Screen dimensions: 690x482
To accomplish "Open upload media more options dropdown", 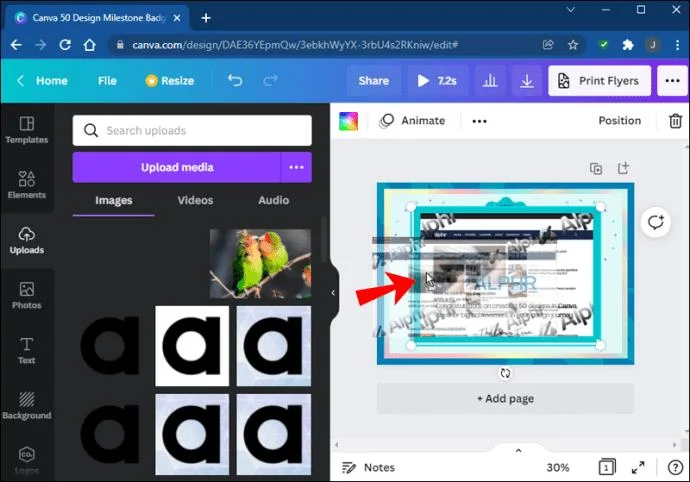I will (x=296, y=167).
